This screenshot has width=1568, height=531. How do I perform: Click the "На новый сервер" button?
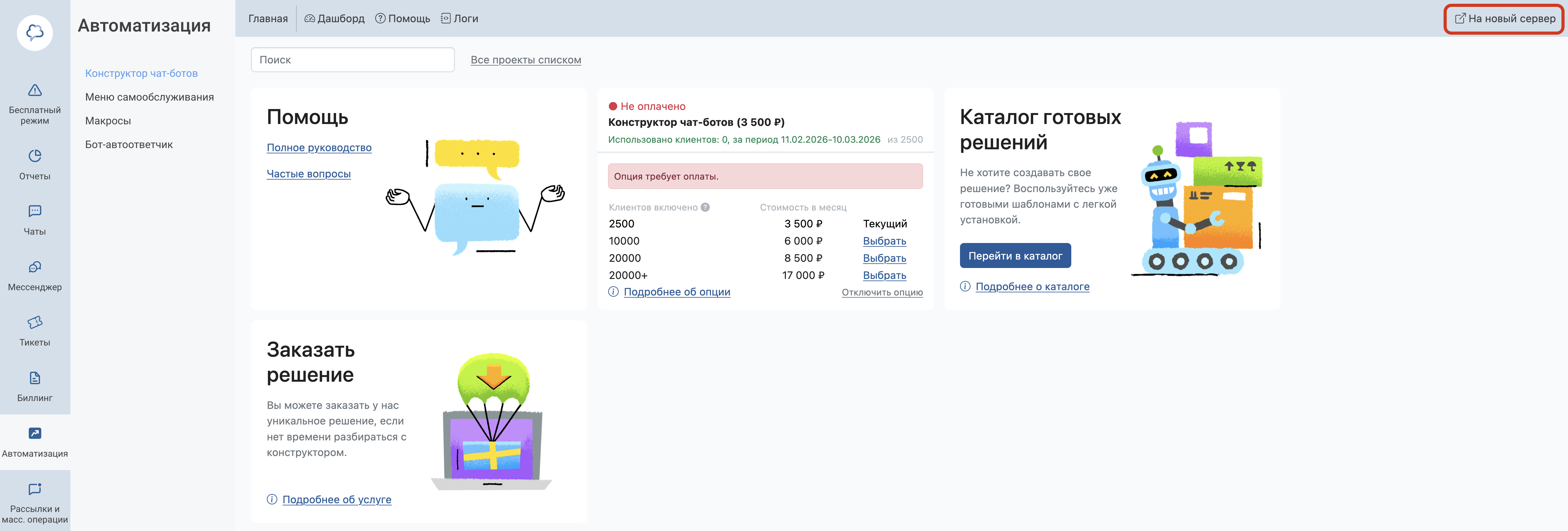point(1505,19)
